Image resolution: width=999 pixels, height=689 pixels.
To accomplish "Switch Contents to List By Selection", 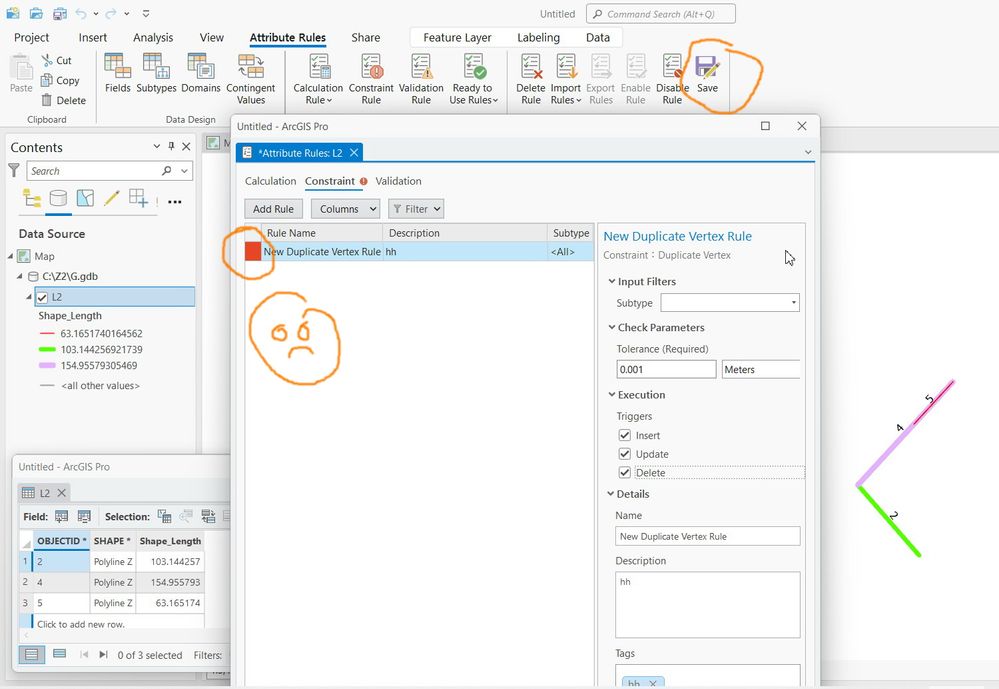I will pyautogui.click(x=85, y=198).
